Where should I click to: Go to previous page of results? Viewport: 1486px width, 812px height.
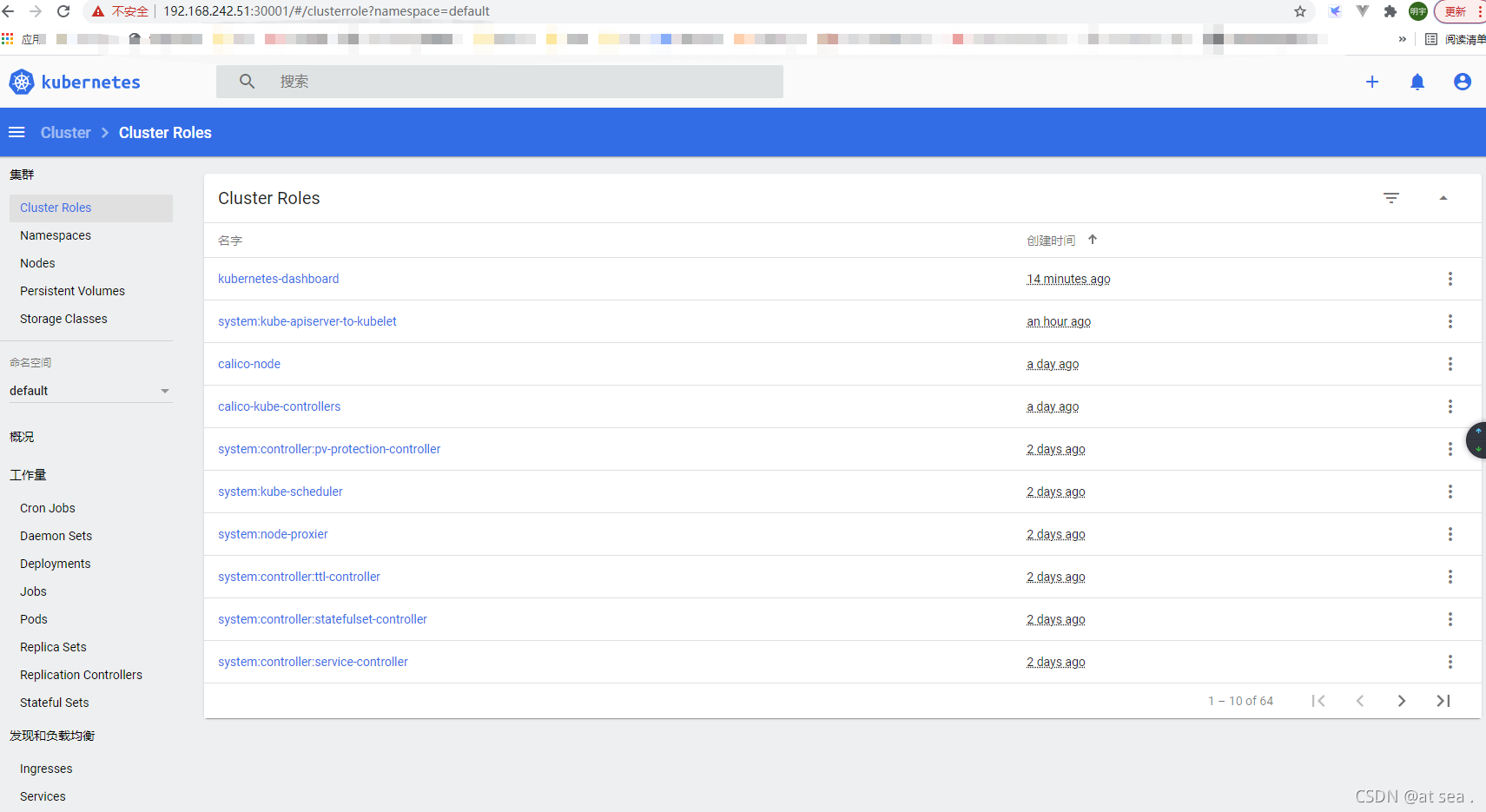(x=1360, y=701)
